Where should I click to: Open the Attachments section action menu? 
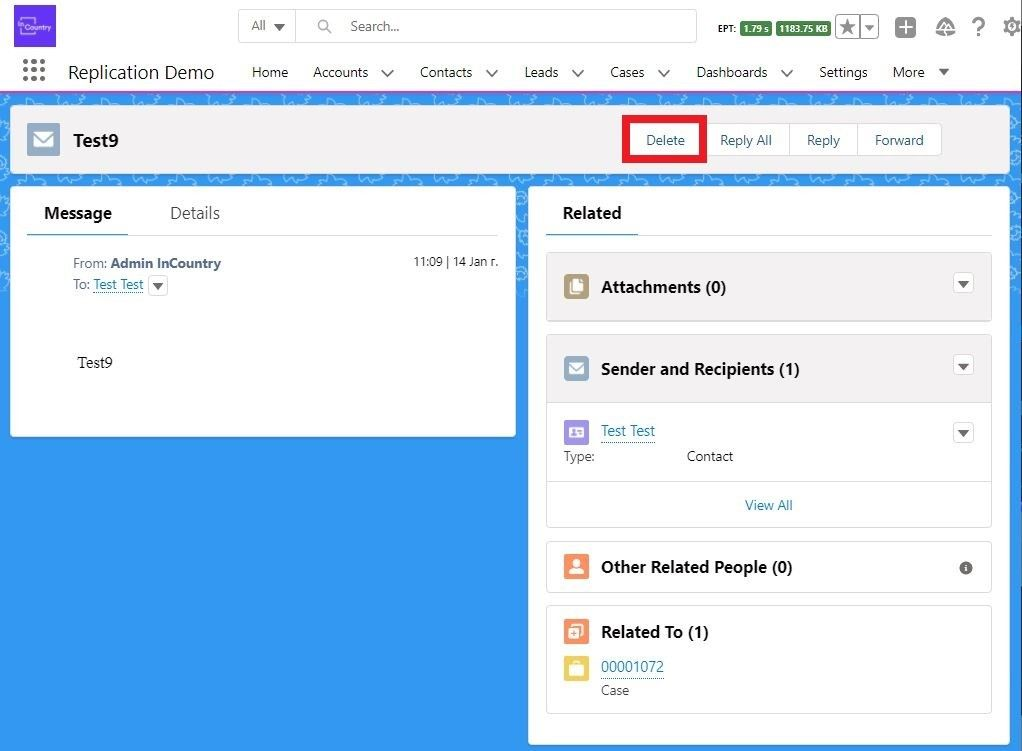click(963, 284)
